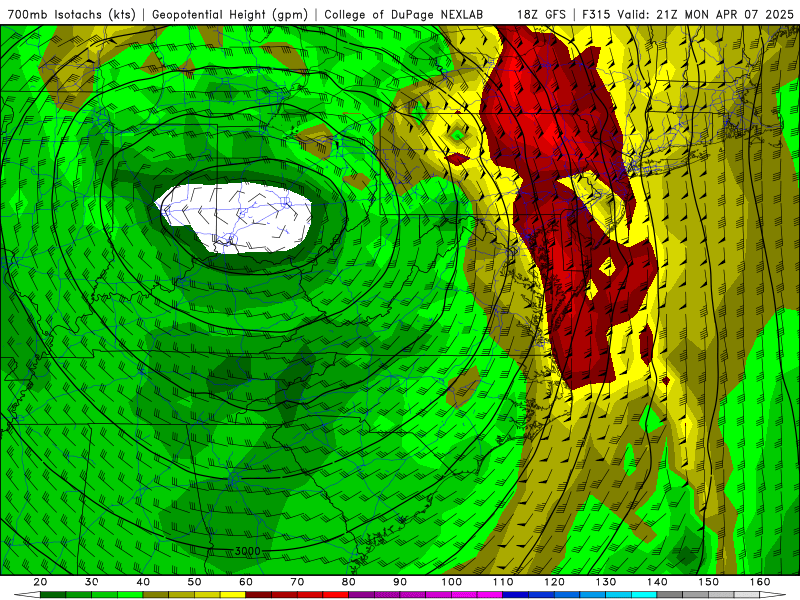Screen dimensions: 800x600
Task: Click the bright red swatch just before 80
Action: pyautogui.click(x=336, y=594)
